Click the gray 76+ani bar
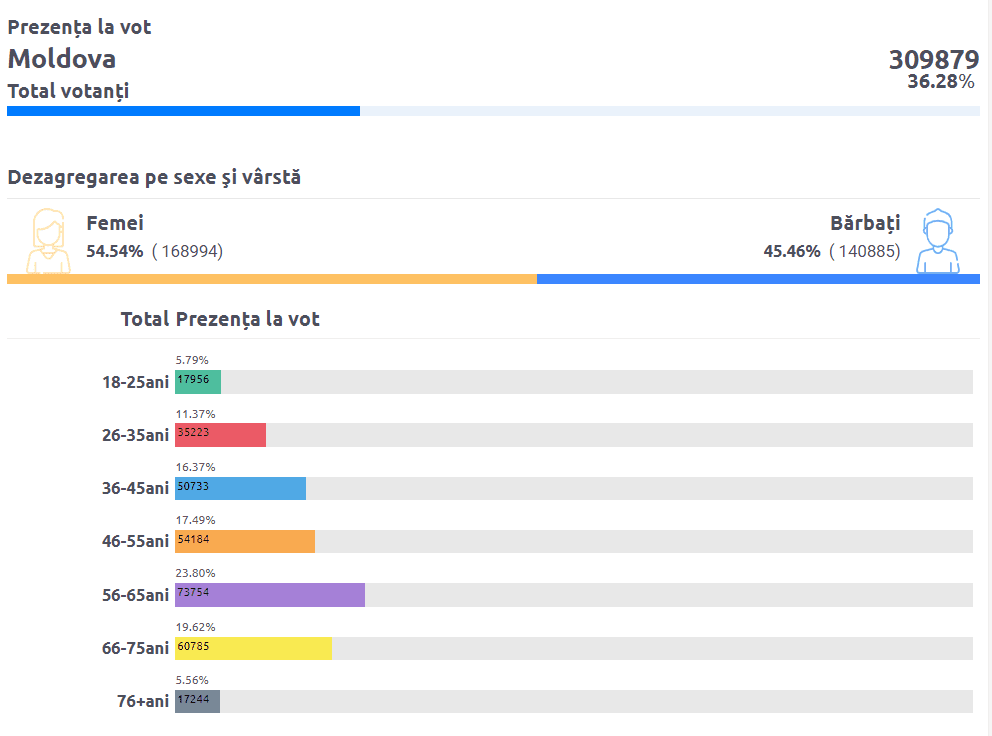The image size is (992, 736). click(x=197, y=701)
